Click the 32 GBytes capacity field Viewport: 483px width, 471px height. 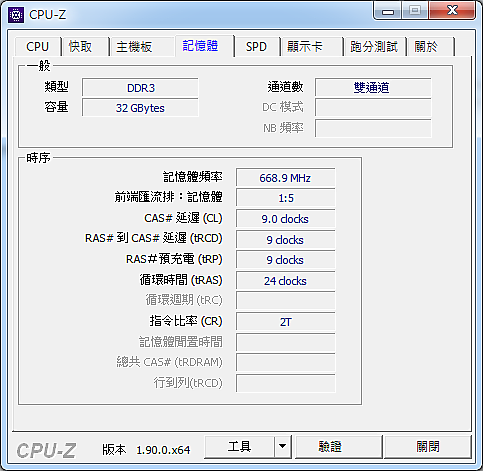(140, 108)
